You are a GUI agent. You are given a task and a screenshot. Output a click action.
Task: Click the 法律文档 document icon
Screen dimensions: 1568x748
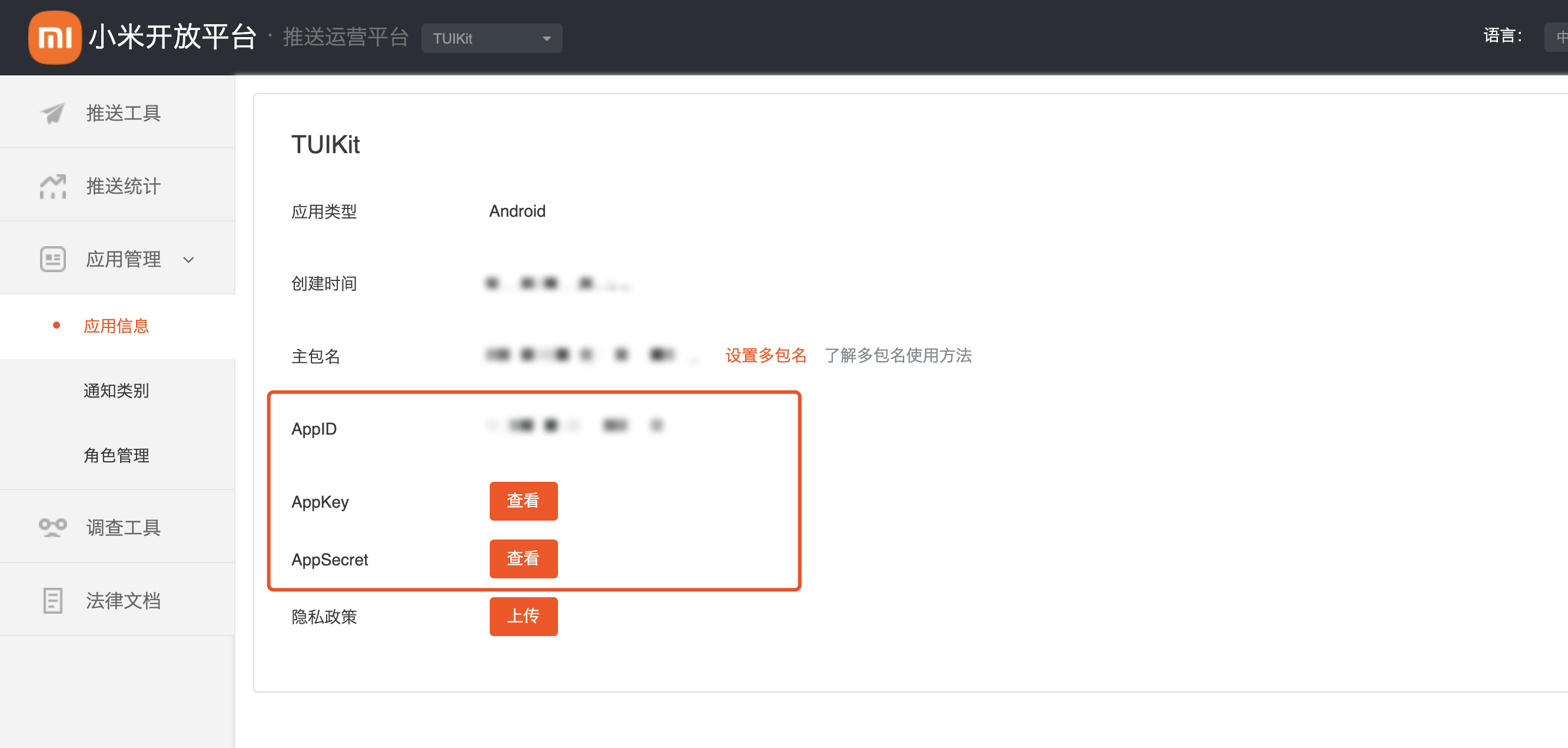(53, 601)
